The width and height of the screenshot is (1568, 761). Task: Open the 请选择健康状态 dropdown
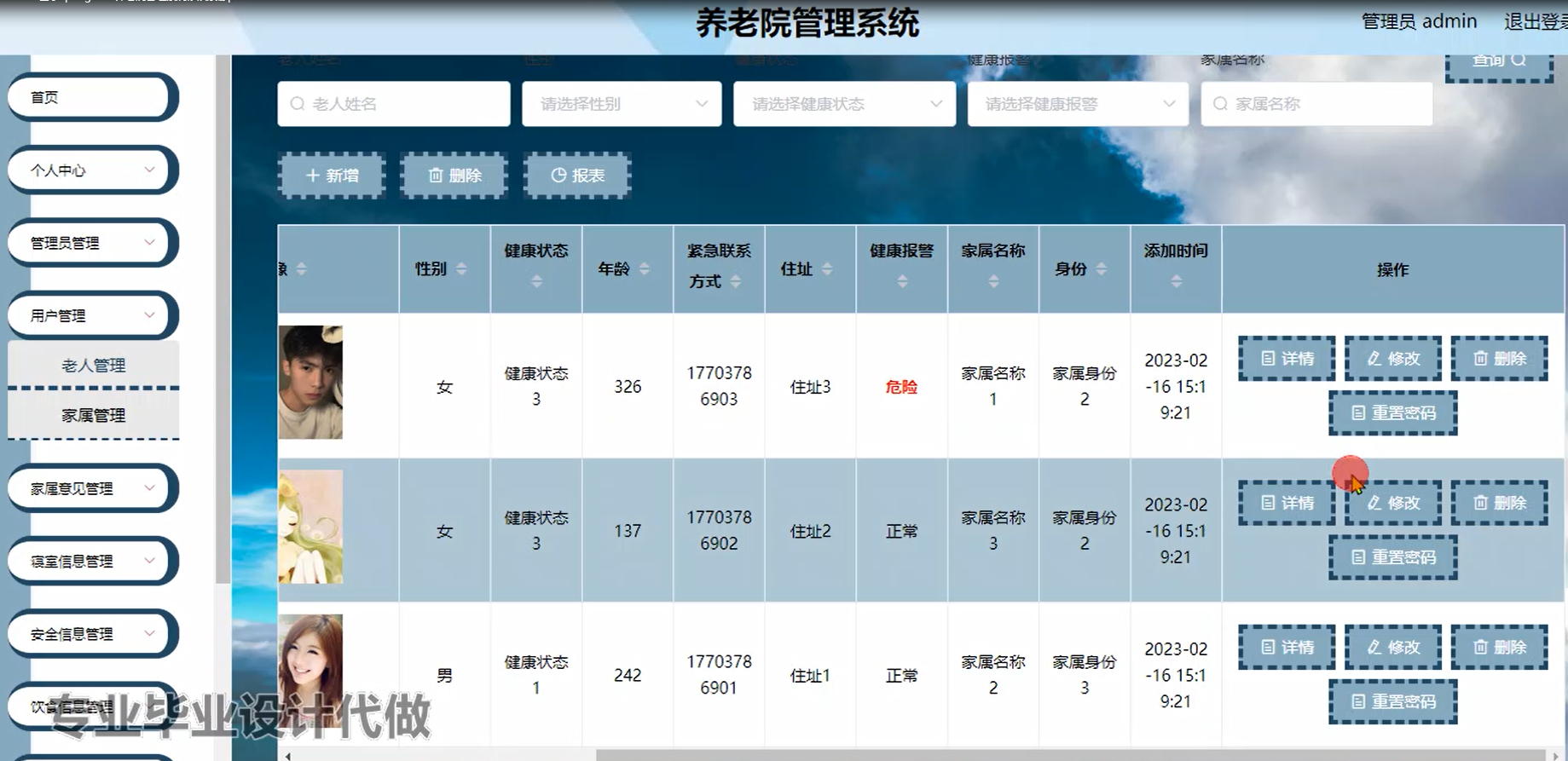point(844,104)
